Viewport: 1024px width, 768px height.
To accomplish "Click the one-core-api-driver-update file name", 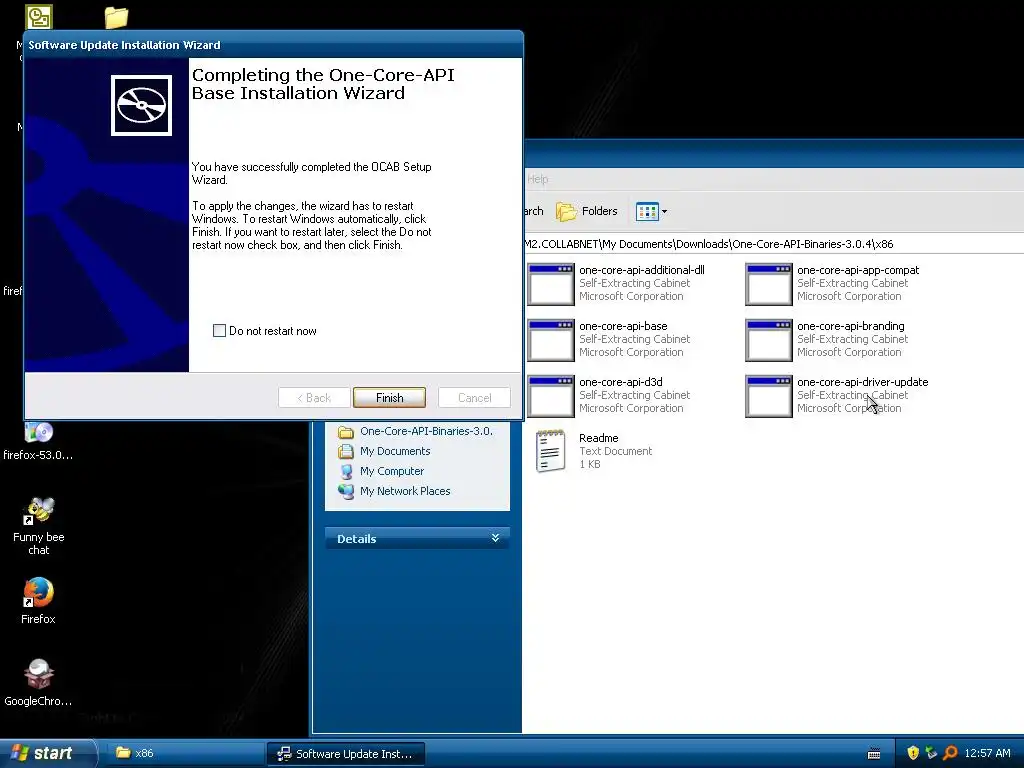I will click(862, 382).
